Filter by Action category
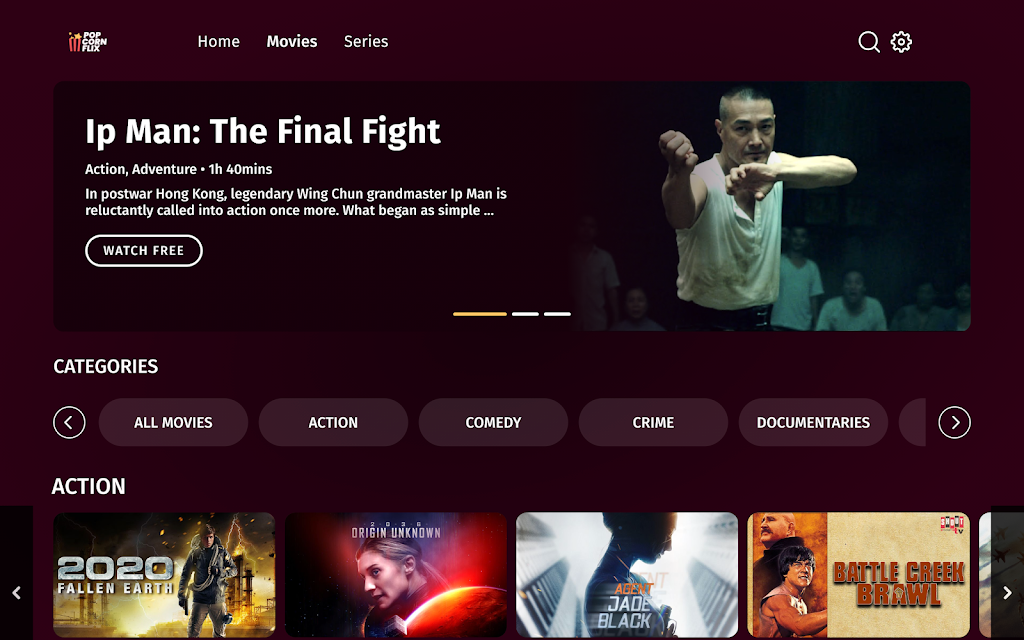1024x640 pixels. pos(333,423)
